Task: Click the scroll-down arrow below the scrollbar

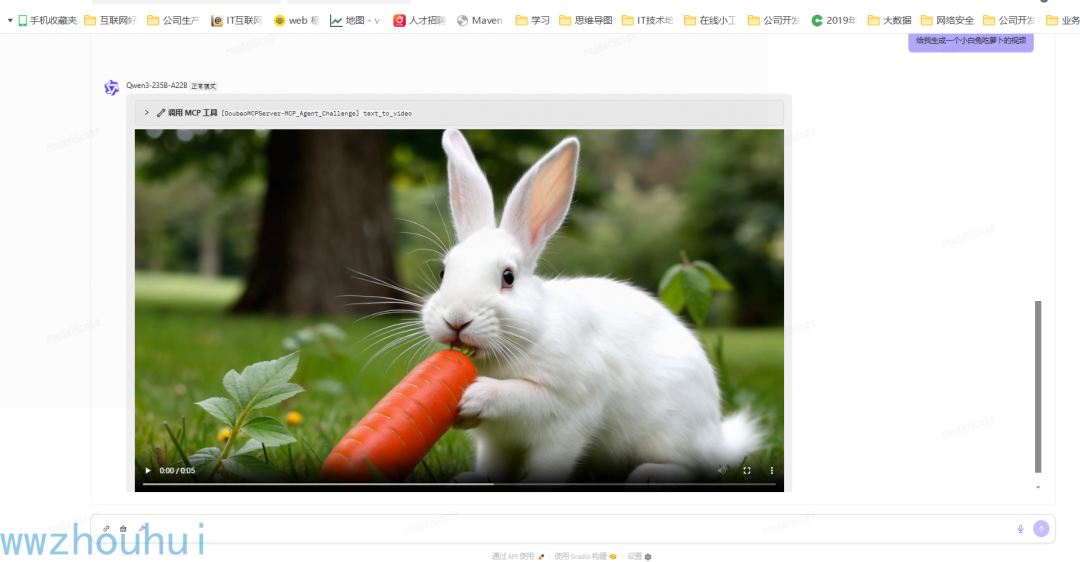Action: click(1038, 487)
